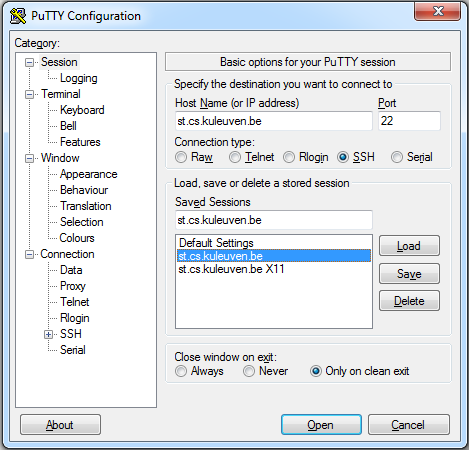Click the Port number field
The width and height of the screenshot is (469, 450).
409,121
